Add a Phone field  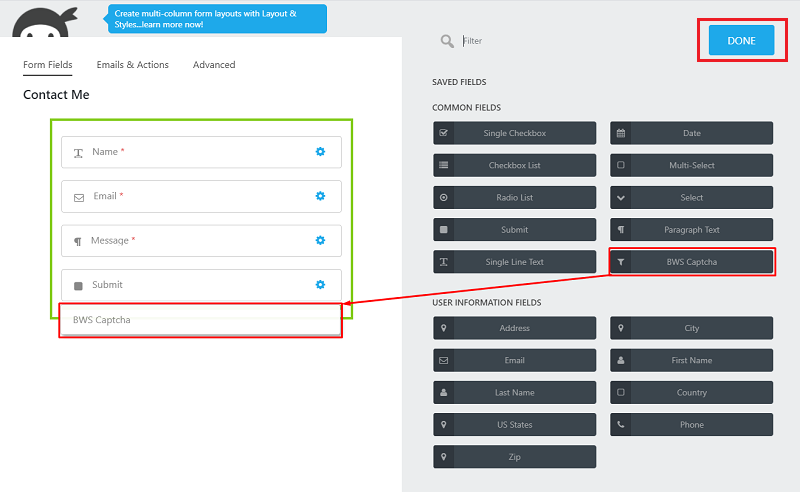point(691,425)
